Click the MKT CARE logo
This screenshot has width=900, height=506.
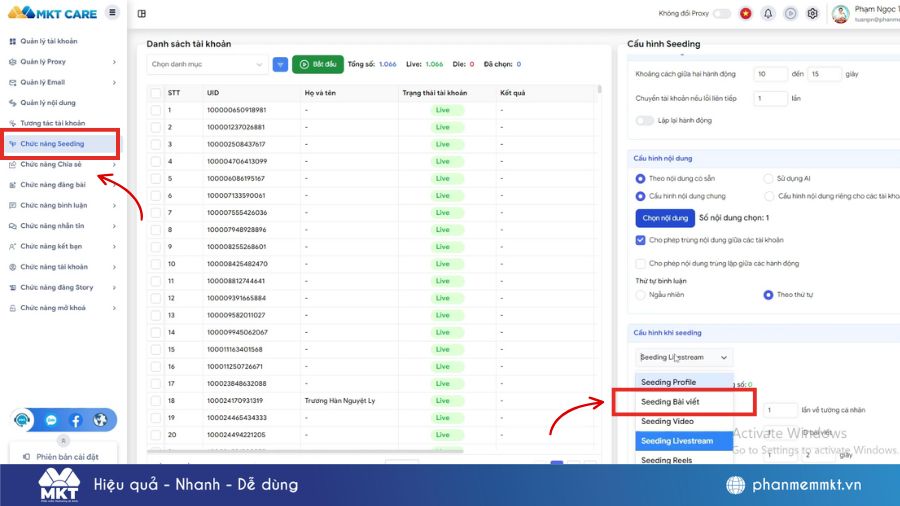tap(52, 13)
